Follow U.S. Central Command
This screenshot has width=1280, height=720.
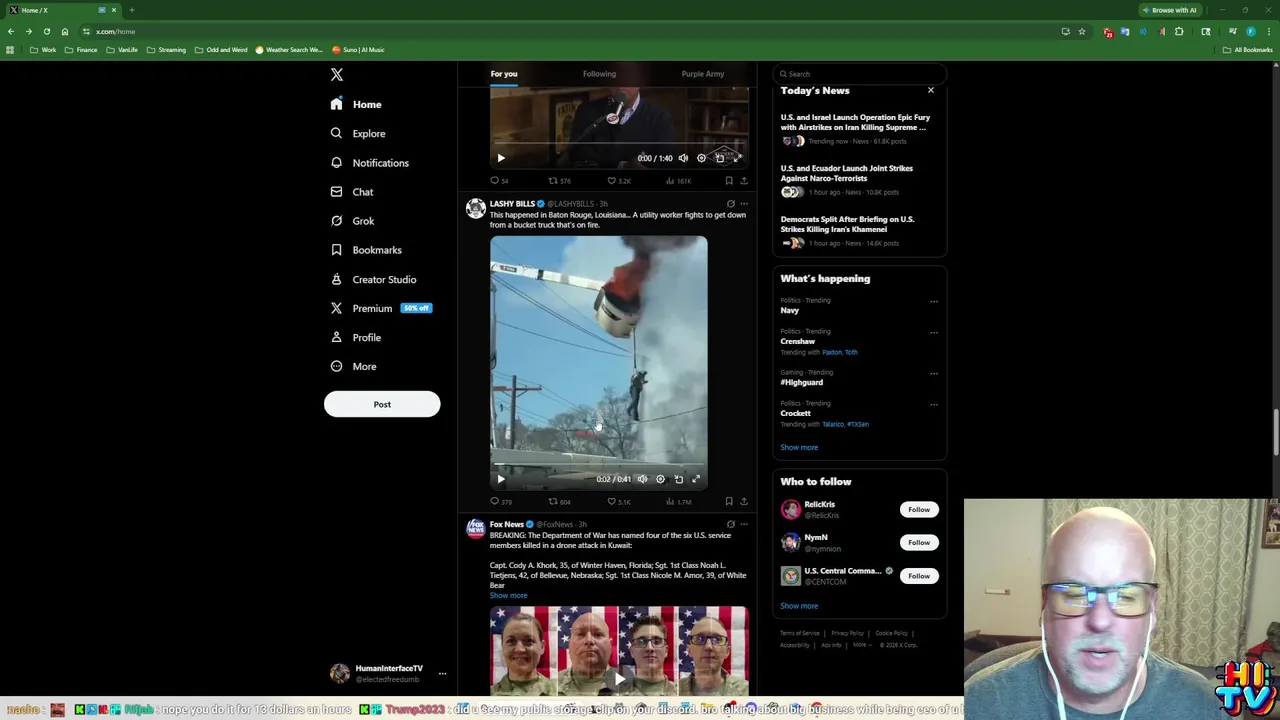click(919, 576)
